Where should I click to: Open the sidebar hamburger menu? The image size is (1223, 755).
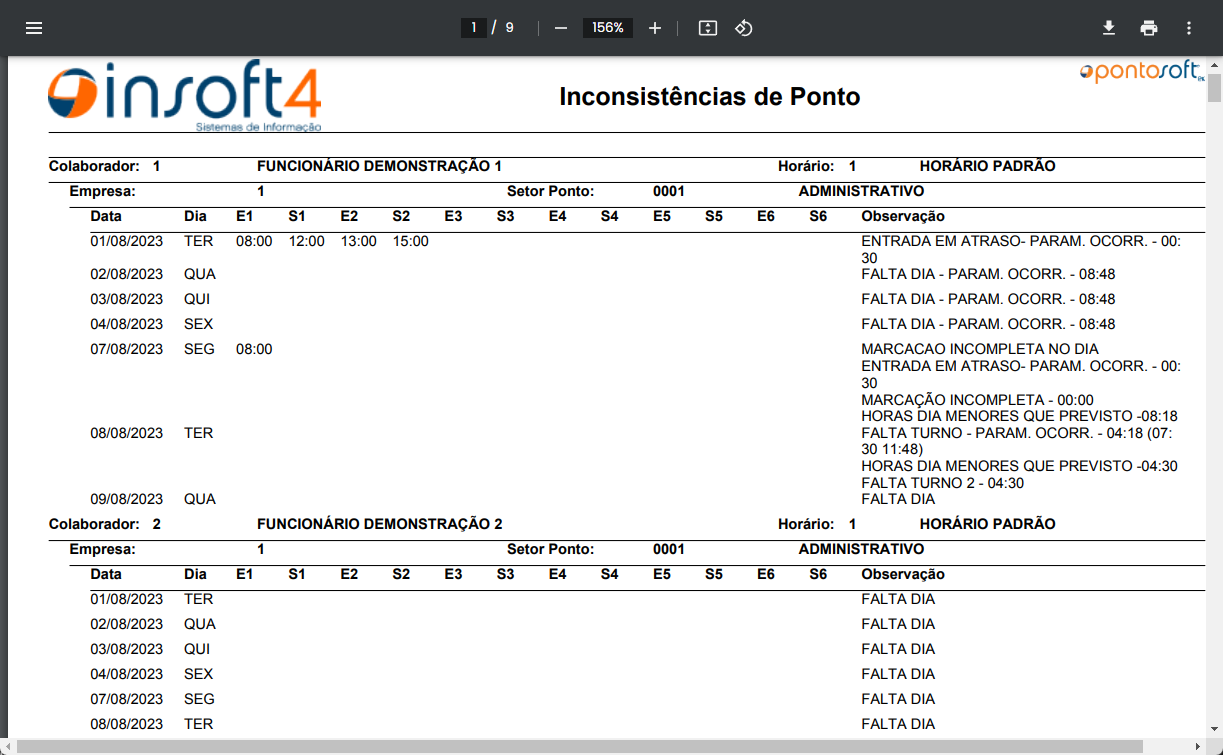point(34,28)
